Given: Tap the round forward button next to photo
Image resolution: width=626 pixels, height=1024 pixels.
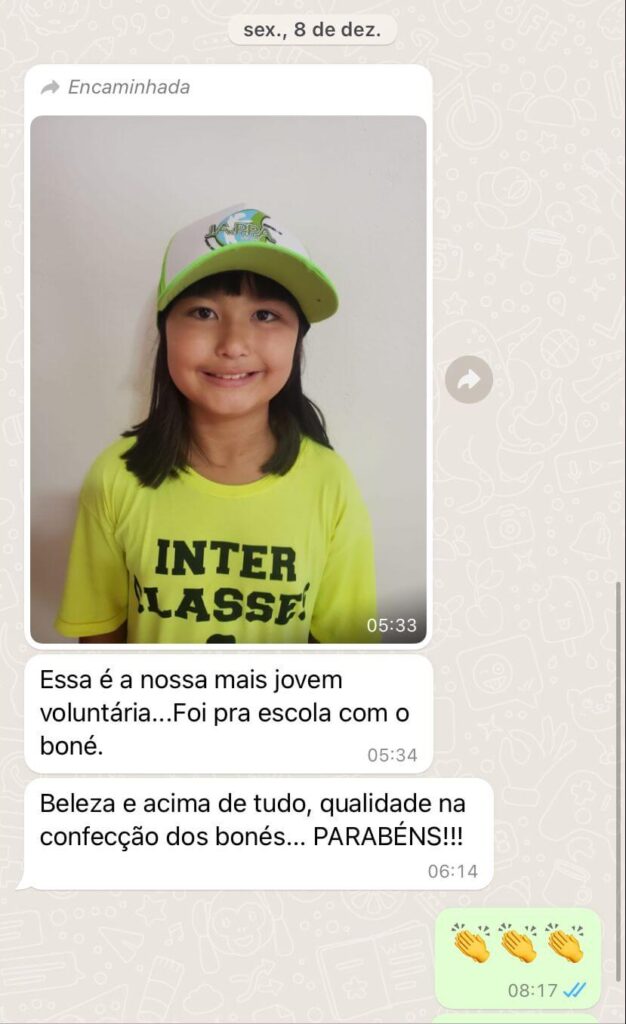Looking at the screenshot, I should click(469, 379).
